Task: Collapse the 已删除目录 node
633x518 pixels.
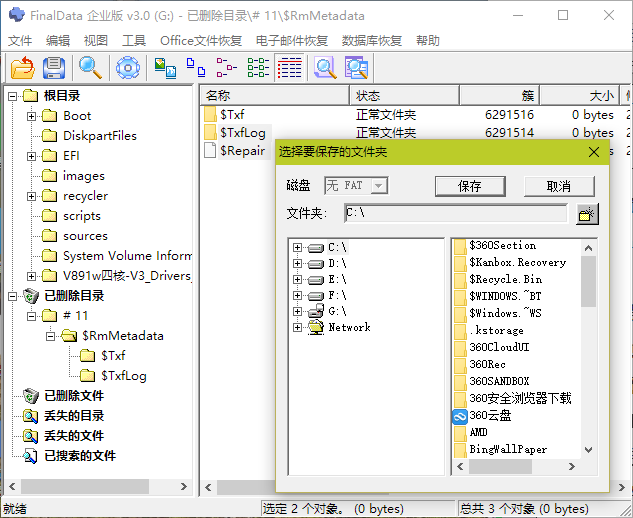Action: 13,296
